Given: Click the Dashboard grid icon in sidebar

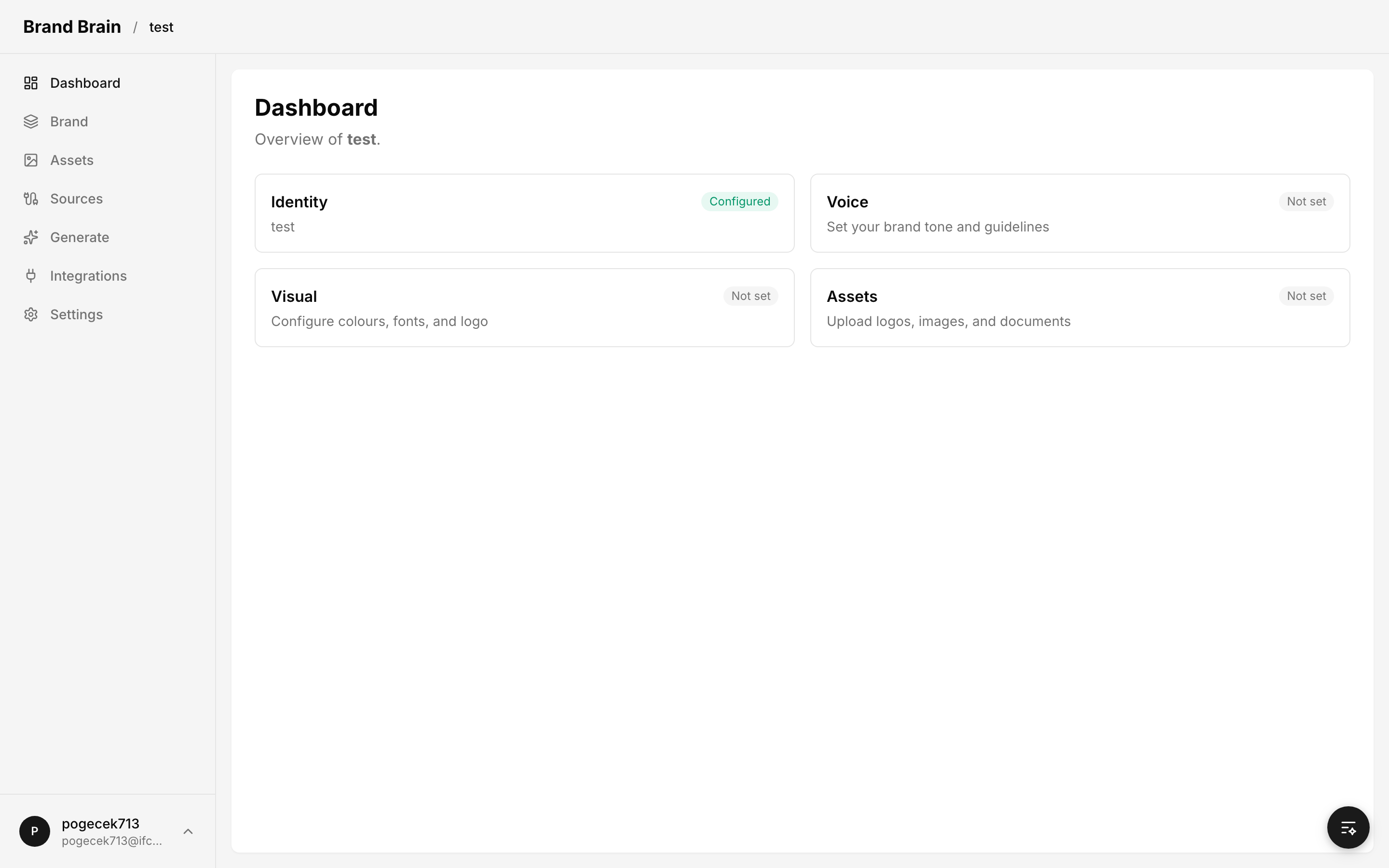Looking at the screenshot, I should [31, 83].
